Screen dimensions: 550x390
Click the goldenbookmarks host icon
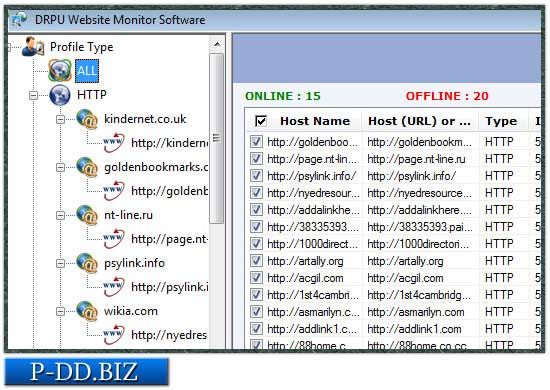pos(87,167)
